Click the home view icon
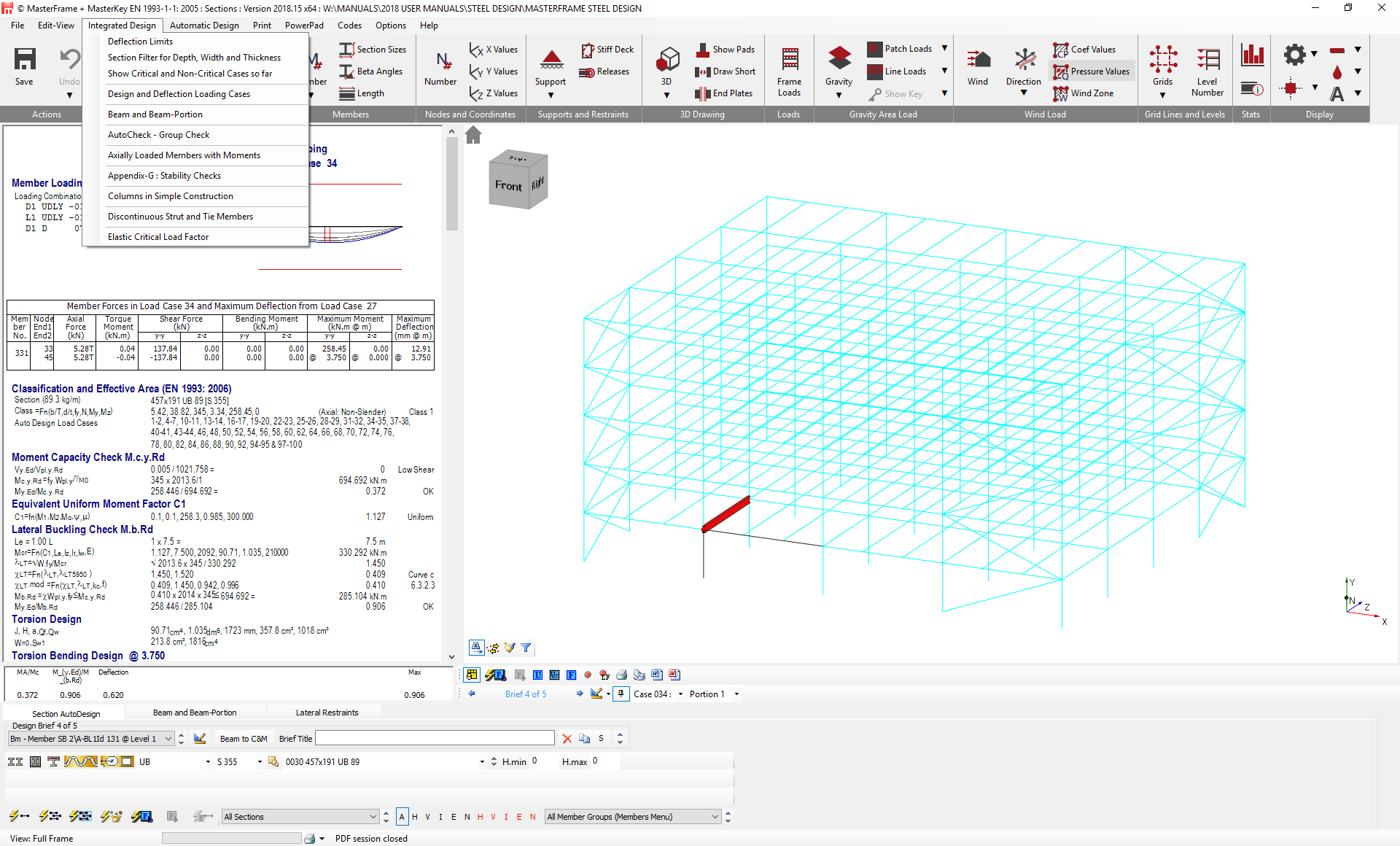Image resolution: width=1400 pixels, height=846 pixels. [x=473, y=135]
